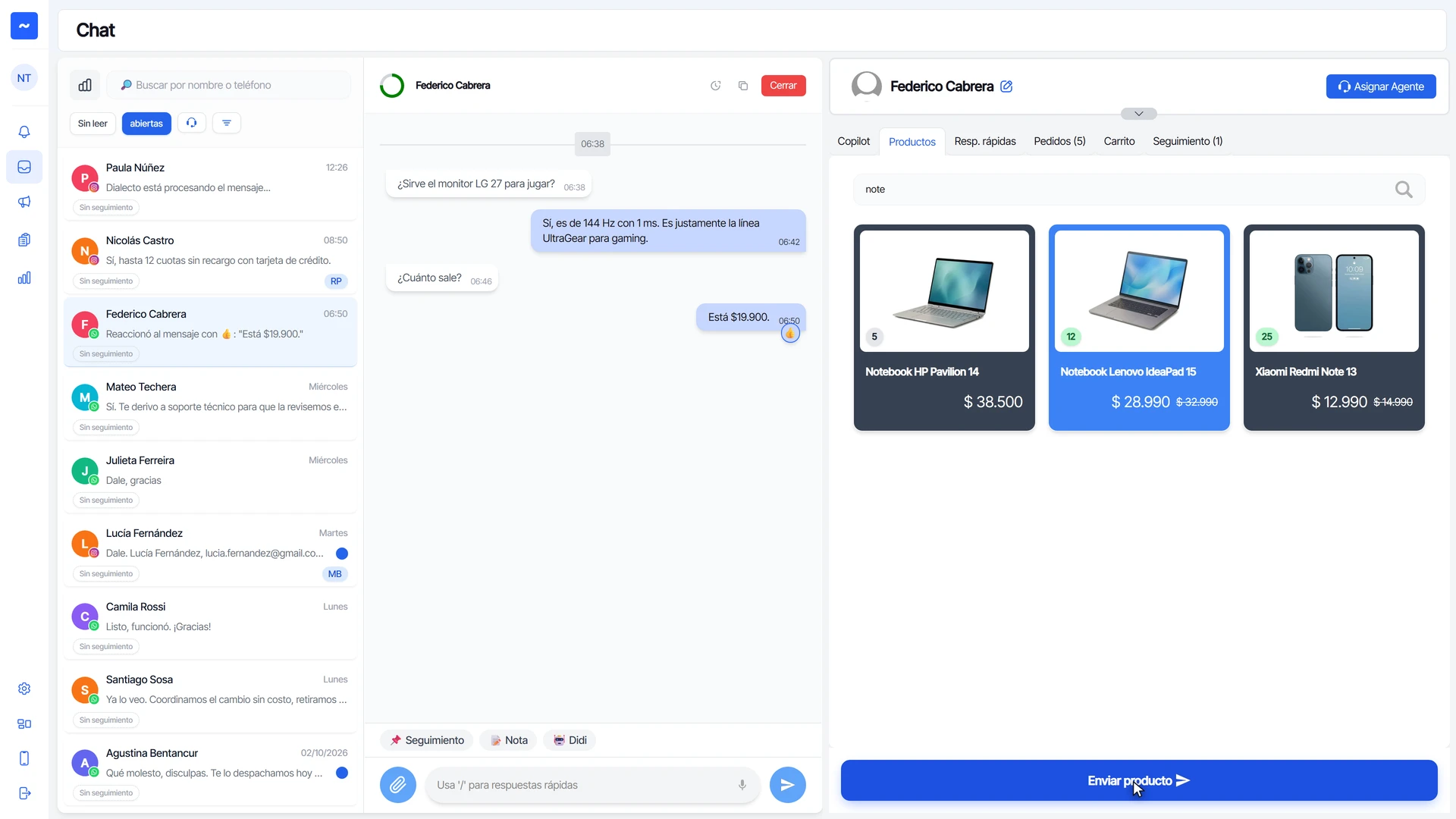Click the stats icon beside search box
Viewport: 1456px width, 819px height.
[85, 85]
